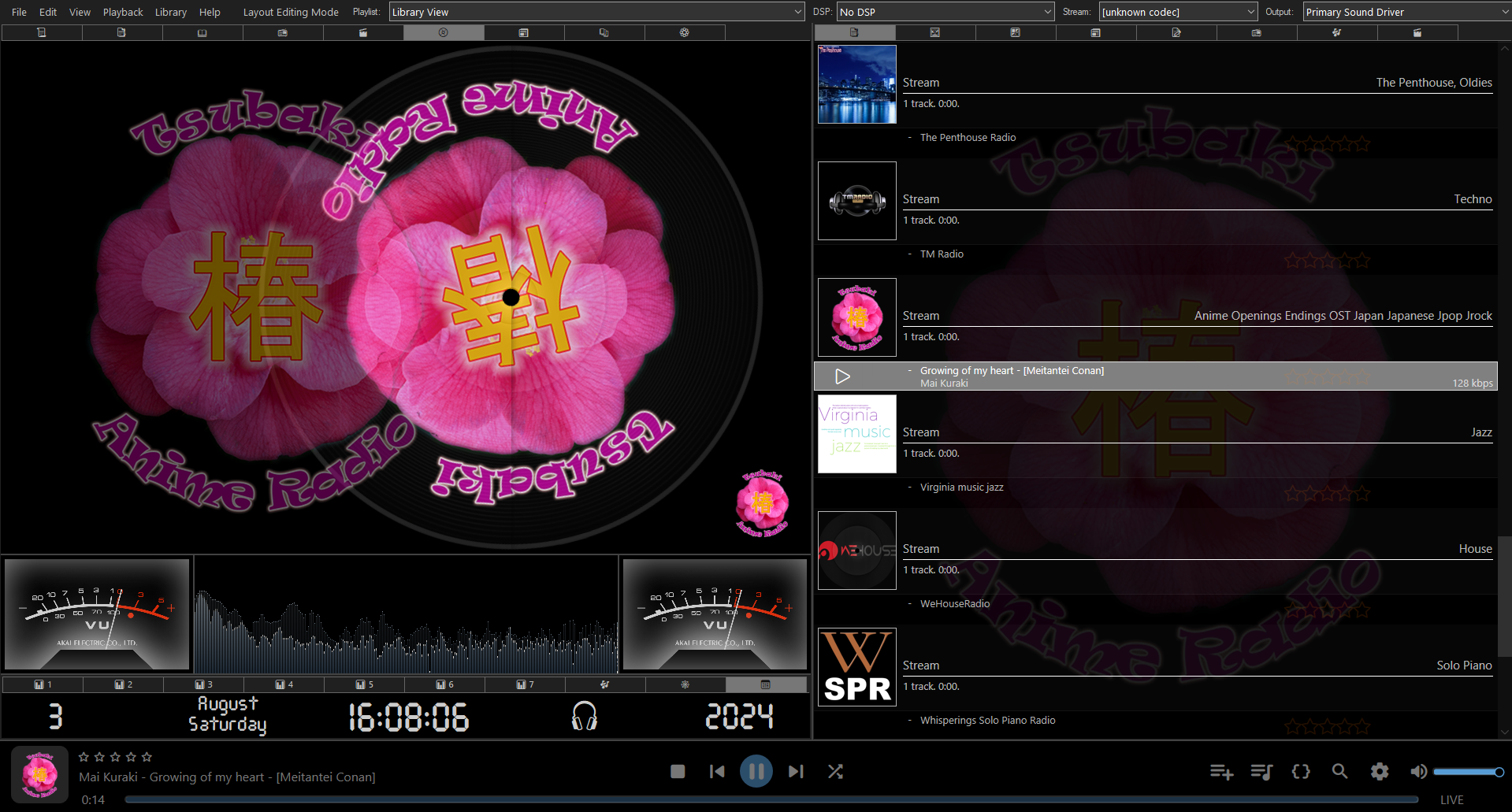Adjust the volume slider
The width and height of the screenshot is (1512, 812).
click(x=1469, y=772)
